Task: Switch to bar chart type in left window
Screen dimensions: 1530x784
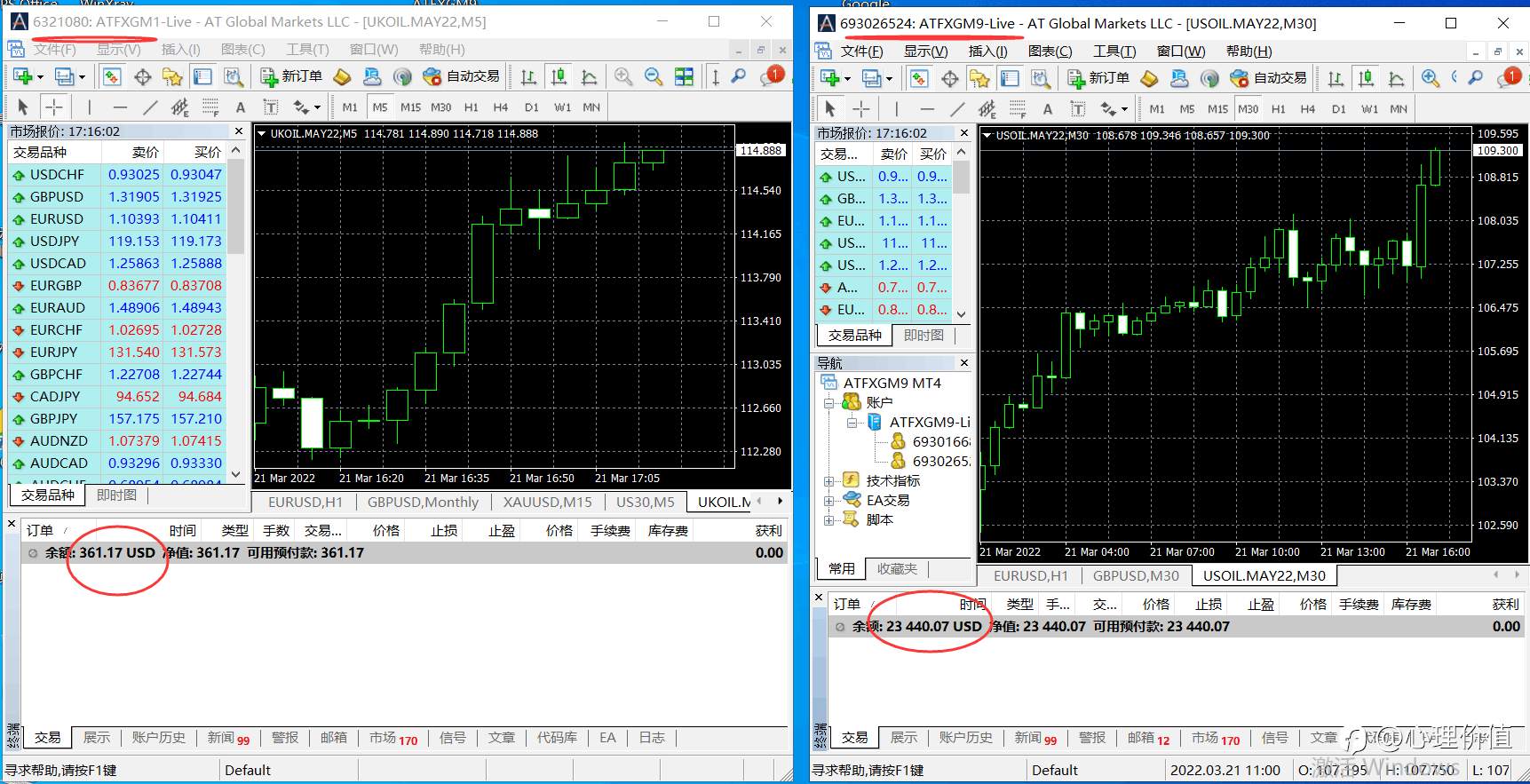Action: tap(528, 76)
